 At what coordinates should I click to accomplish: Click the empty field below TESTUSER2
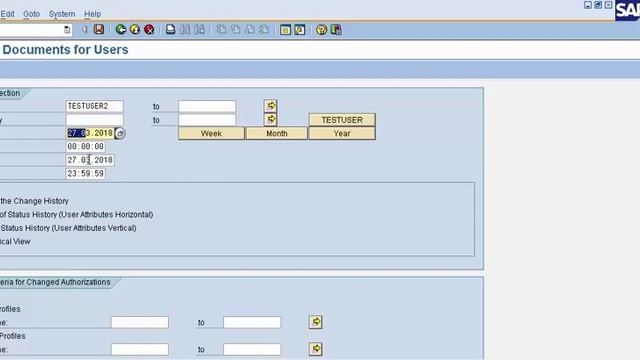coord(94,120)
